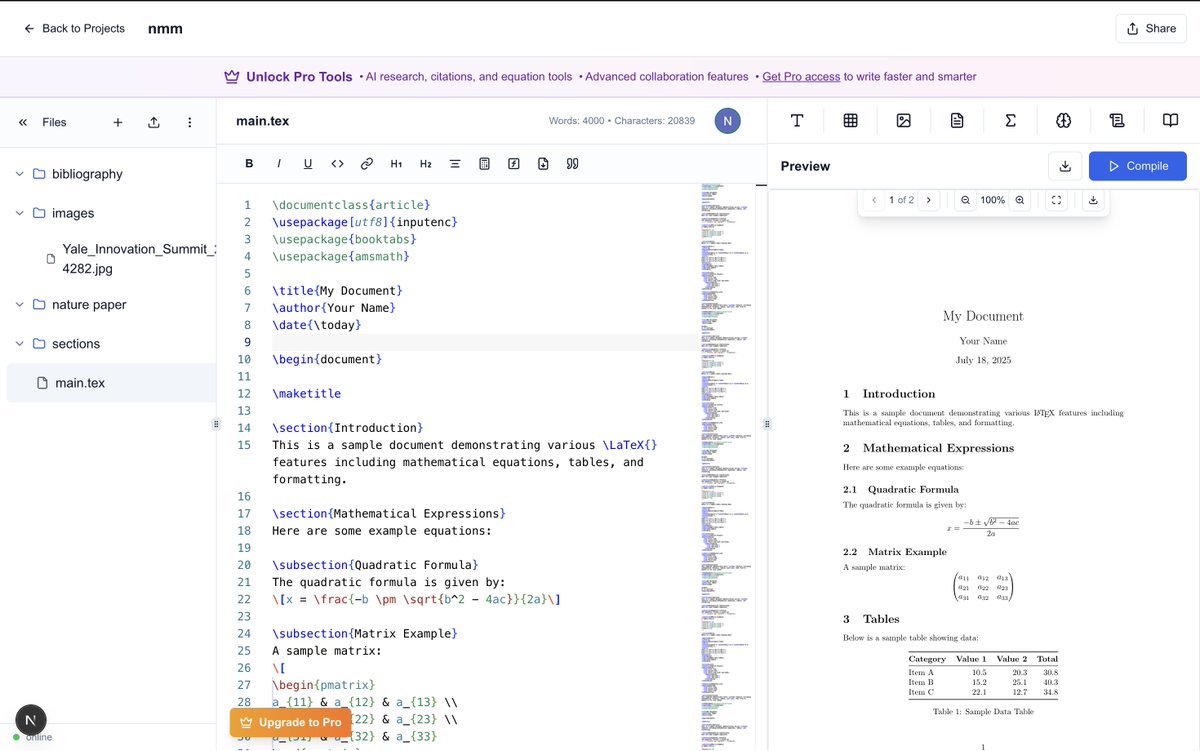Go to previous preview page
Image resolution: width=1200 pixels, height=751 pixels.
pyautogui.click(x=874, y=200)
